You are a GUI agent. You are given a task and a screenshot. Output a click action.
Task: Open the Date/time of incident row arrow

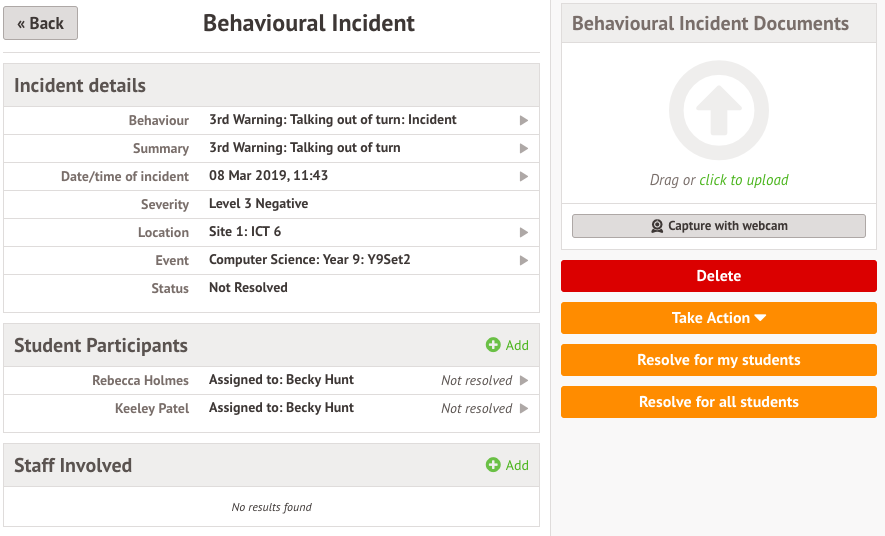(523, 176)
